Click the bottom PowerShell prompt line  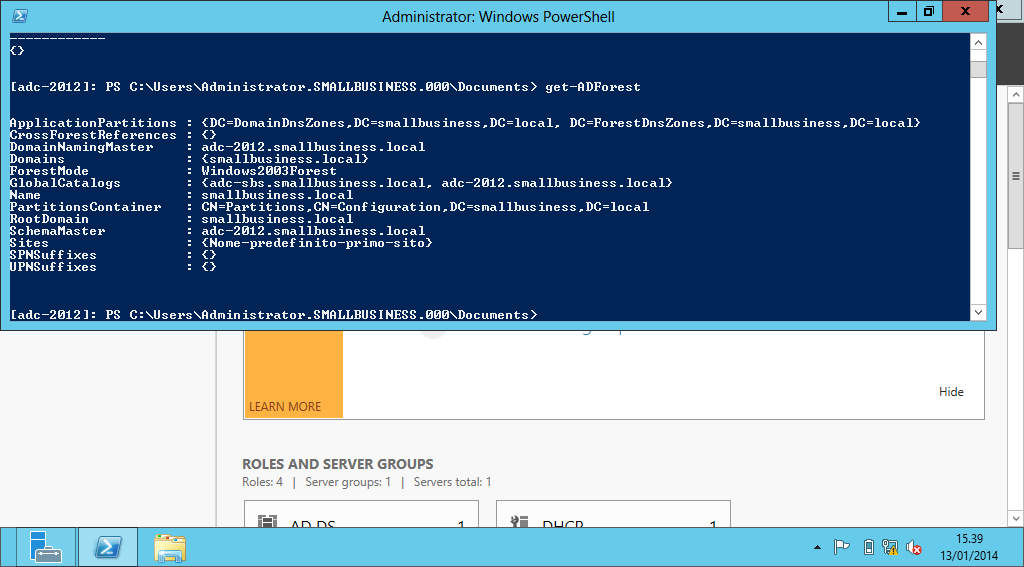click(x=274, y=315)
